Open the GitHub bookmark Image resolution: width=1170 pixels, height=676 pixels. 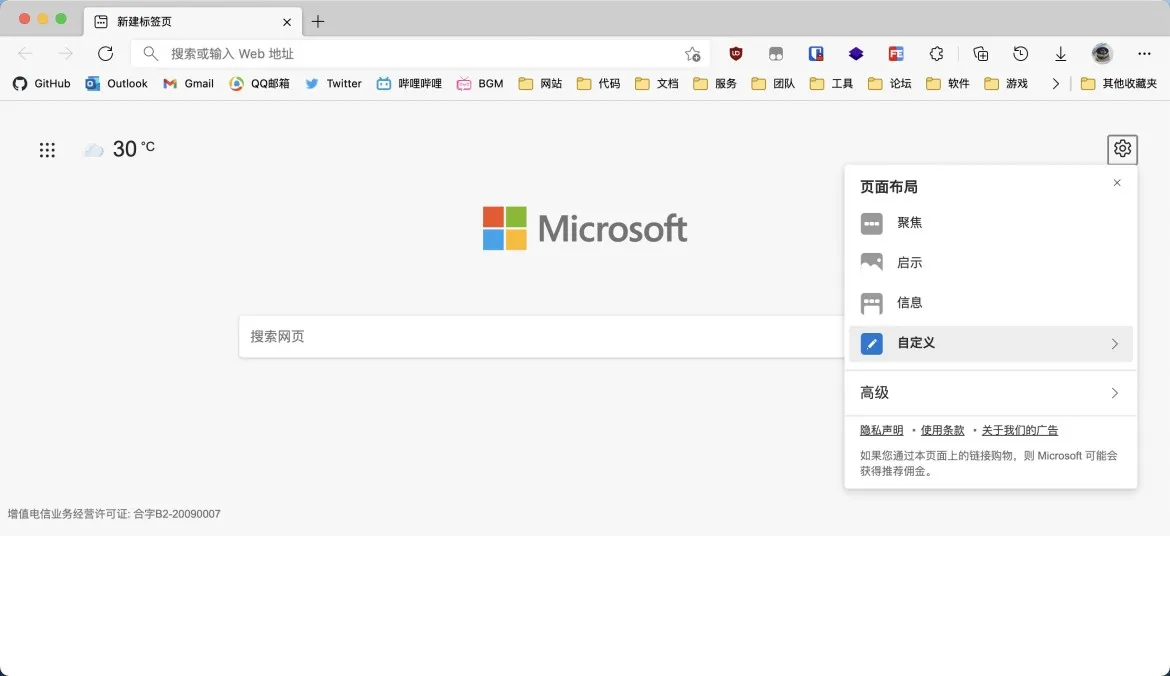click(x=42, y=84)
